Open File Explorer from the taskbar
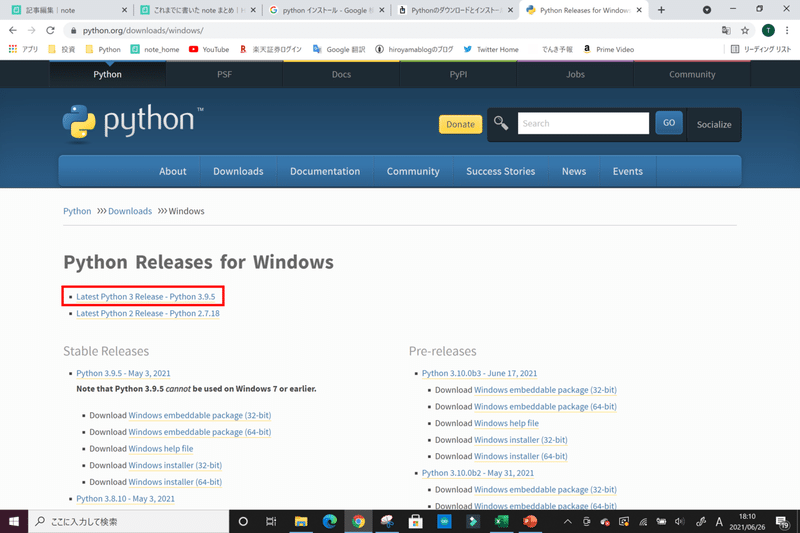The image size is (800, 533). (x=301, y=521)
